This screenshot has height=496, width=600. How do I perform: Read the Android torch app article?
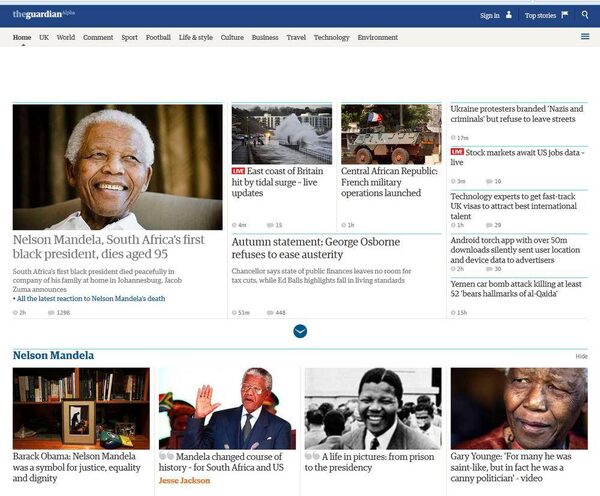coord(518,246)
